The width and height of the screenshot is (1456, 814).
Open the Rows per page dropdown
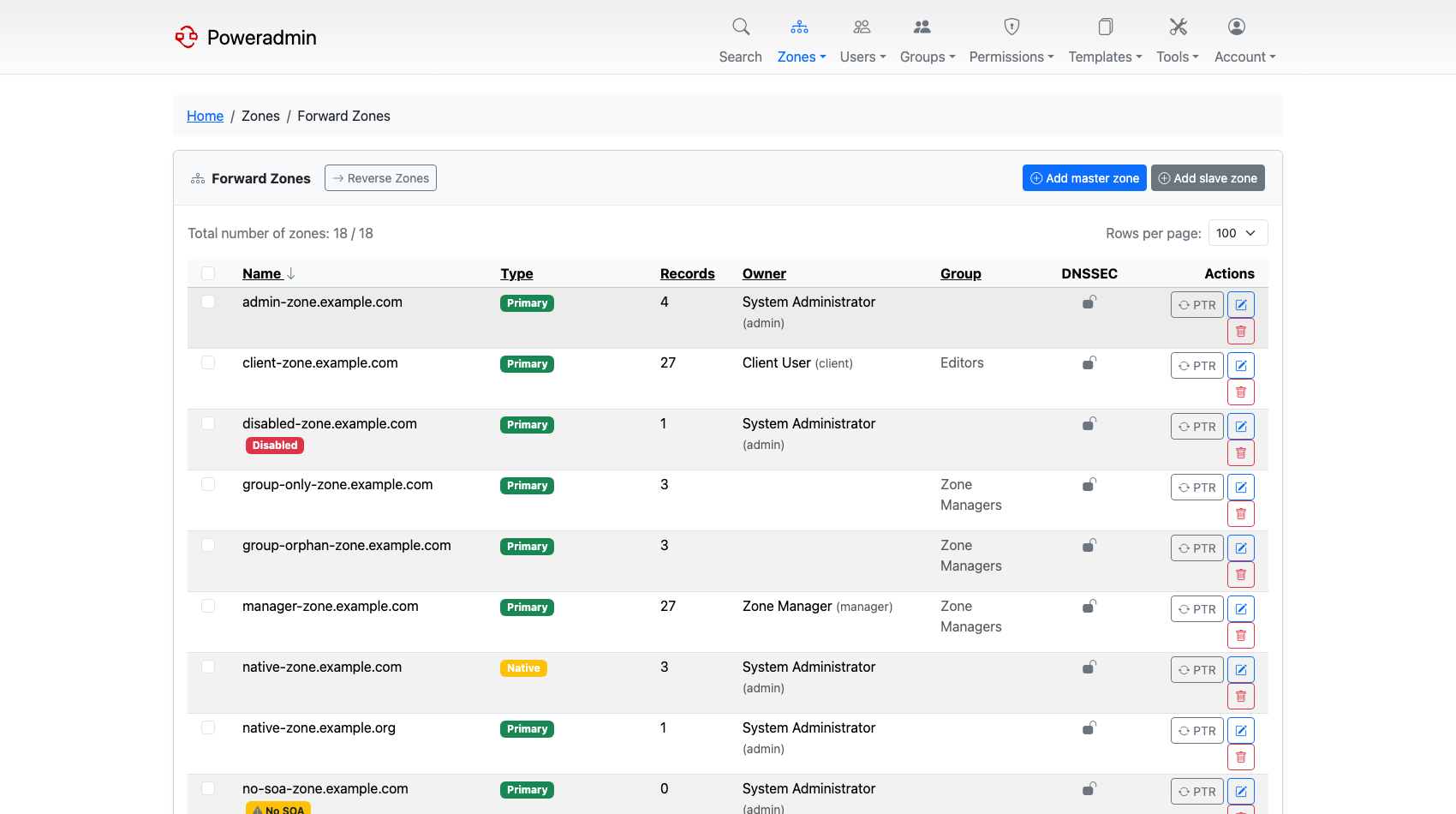[x=1238, y=233]
